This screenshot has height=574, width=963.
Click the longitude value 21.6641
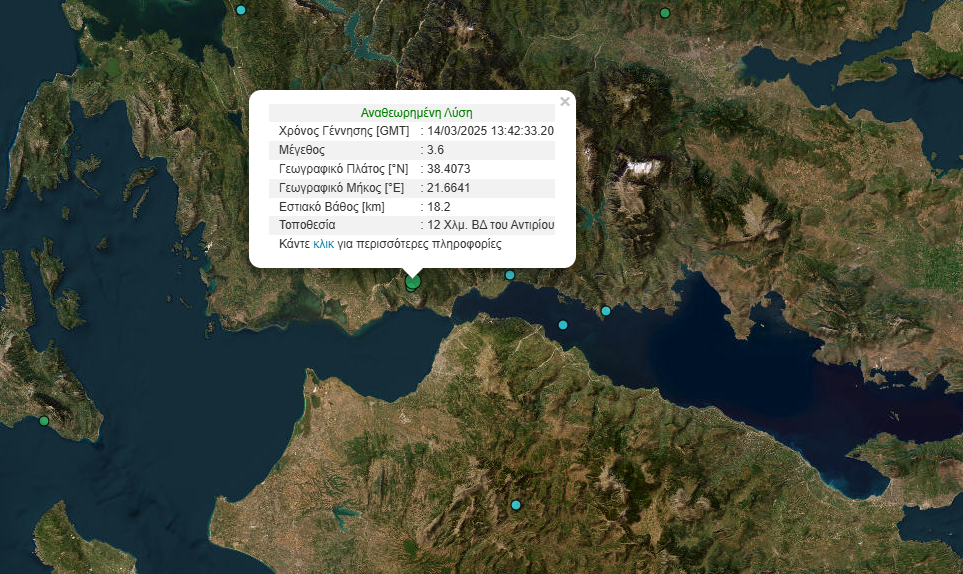click(x=448, y=188)
